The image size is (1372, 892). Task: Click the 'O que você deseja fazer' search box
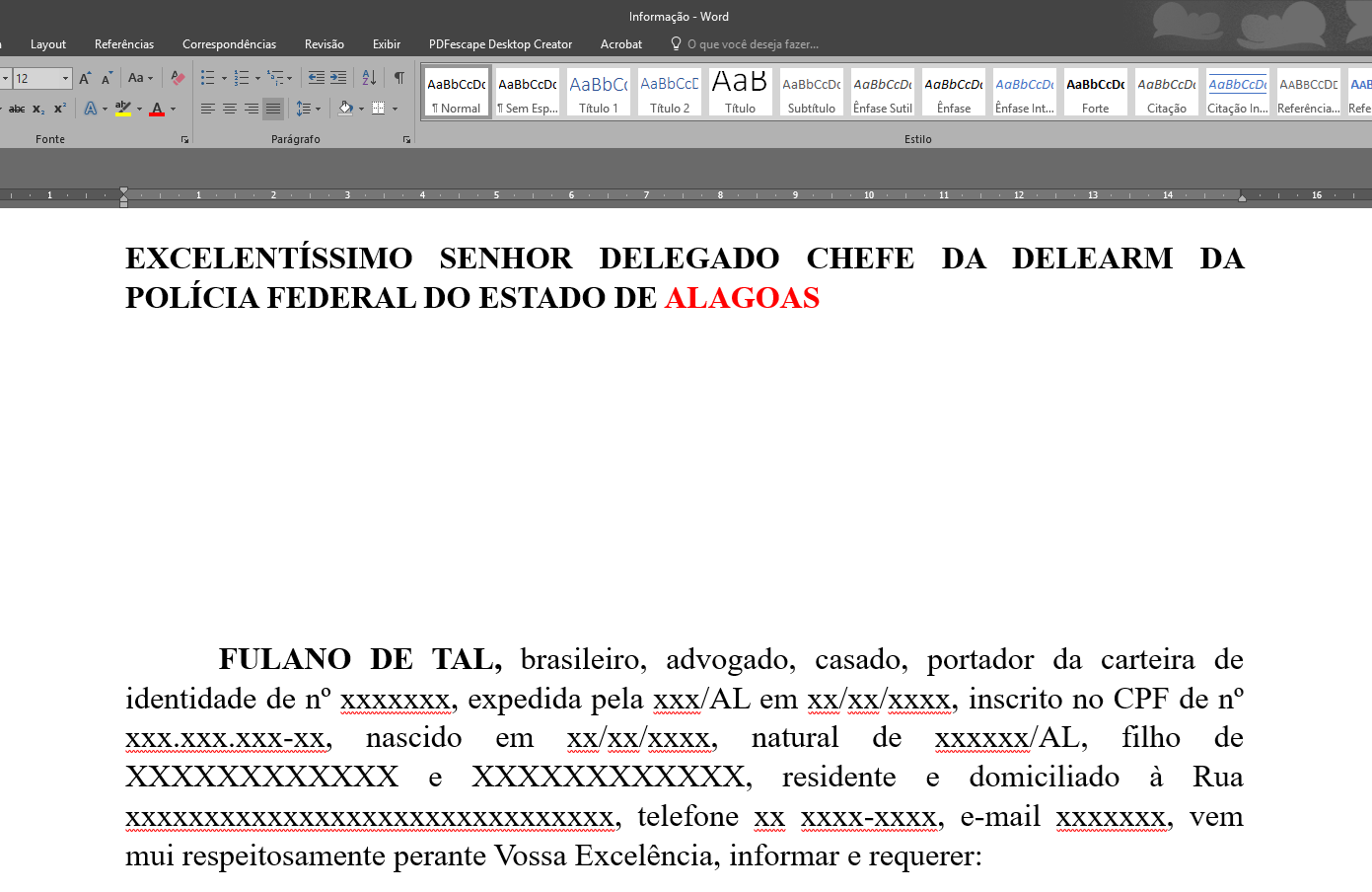pos(752,44)
